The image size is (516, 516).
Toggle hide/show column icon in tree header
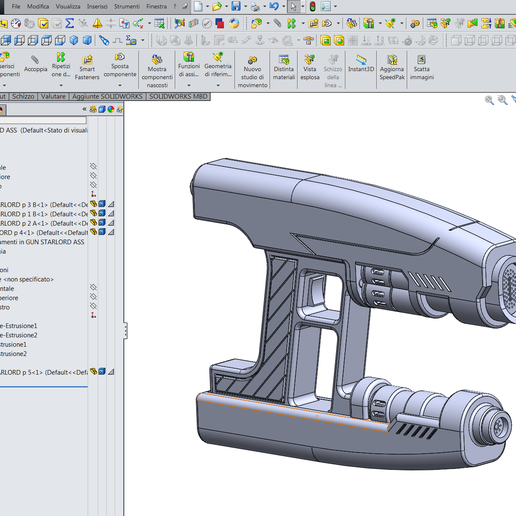tap(93, 109)
